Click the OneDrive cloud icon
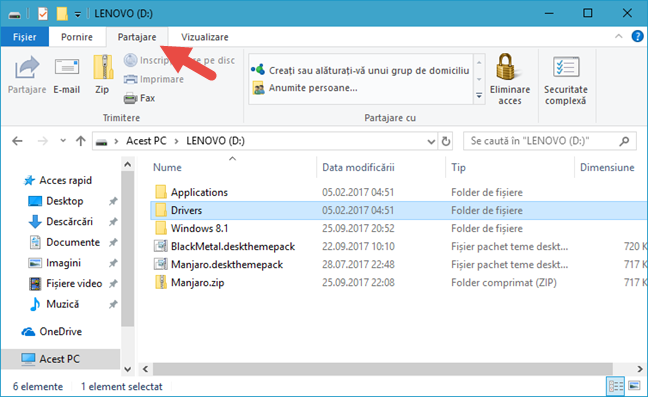The width and height of the screenshot is (648, 397). click(28, 332)
